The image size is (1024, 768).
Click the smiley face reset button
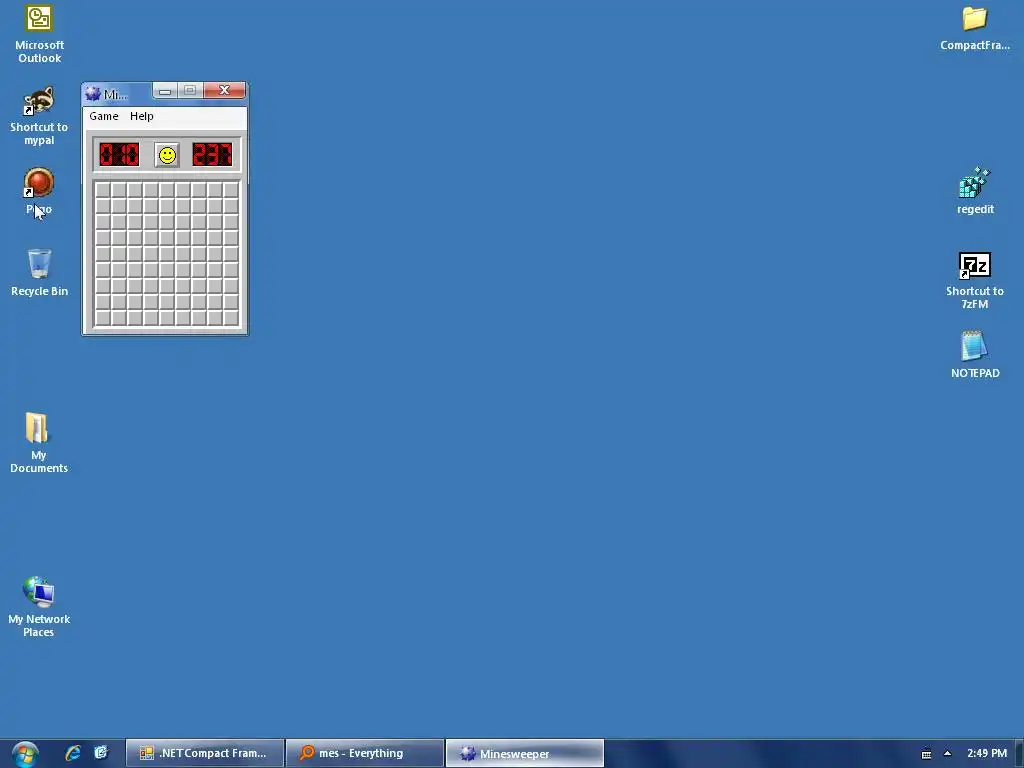tap(167, 155)
